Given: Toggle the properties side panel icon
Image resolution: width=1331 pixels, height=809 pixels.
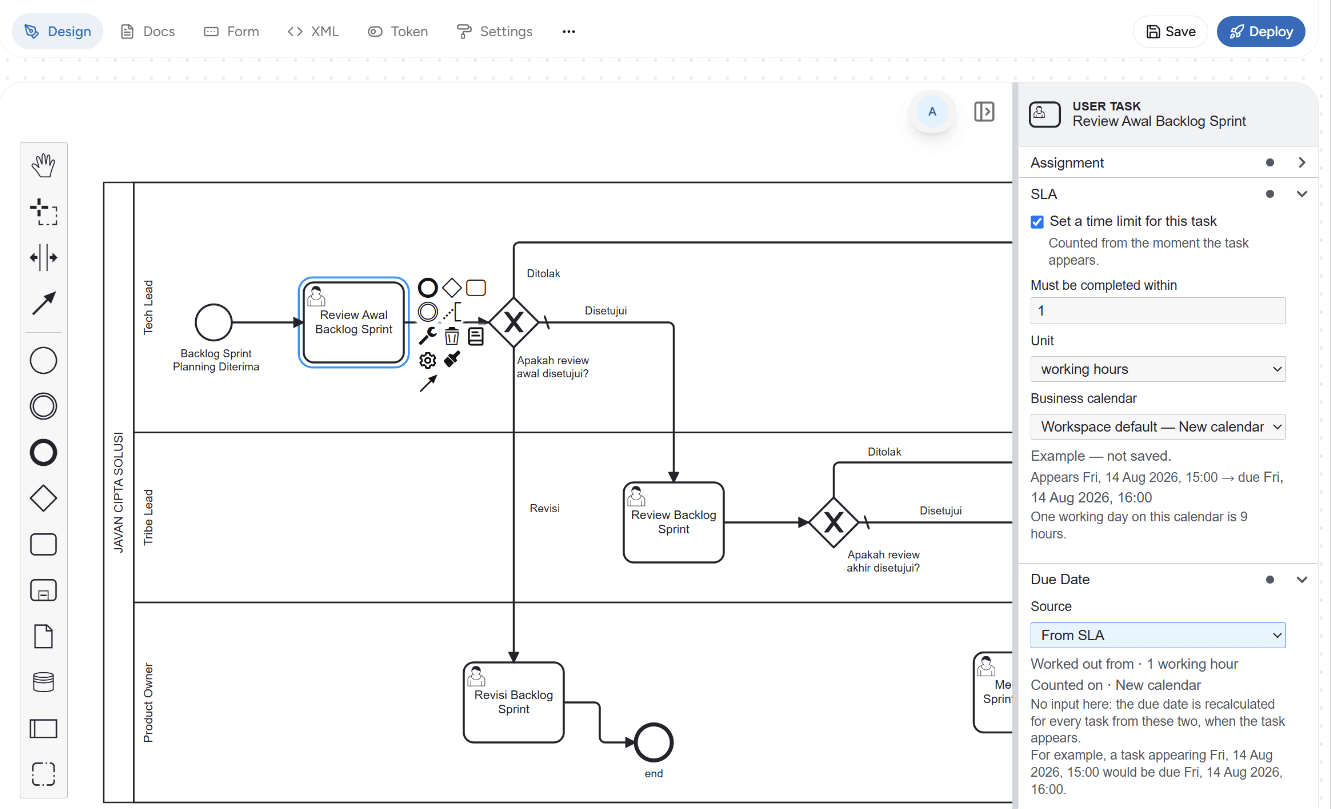Looking at the screenshot, I should (984, 112).
